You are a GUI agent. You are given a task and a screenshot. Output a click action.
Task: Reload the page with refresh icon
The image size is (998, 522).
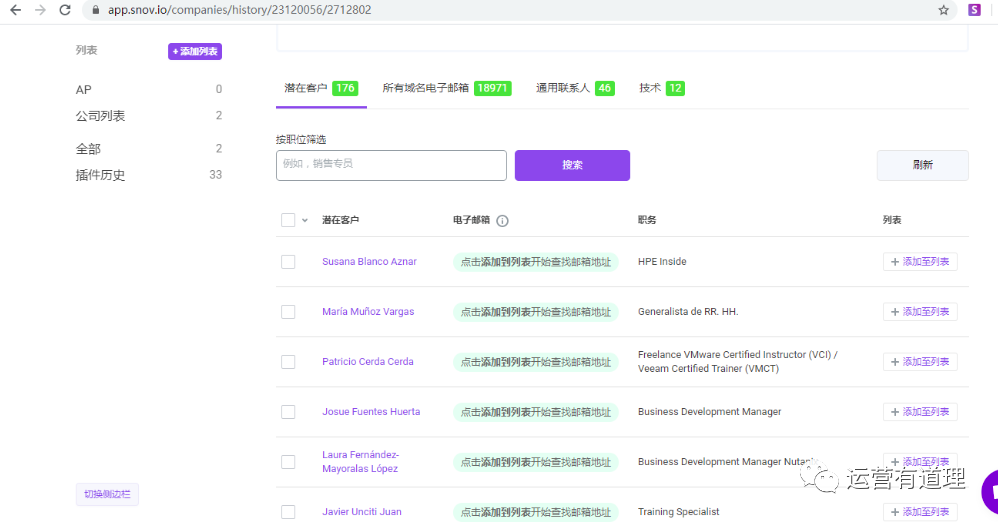[x=65, y=10]
